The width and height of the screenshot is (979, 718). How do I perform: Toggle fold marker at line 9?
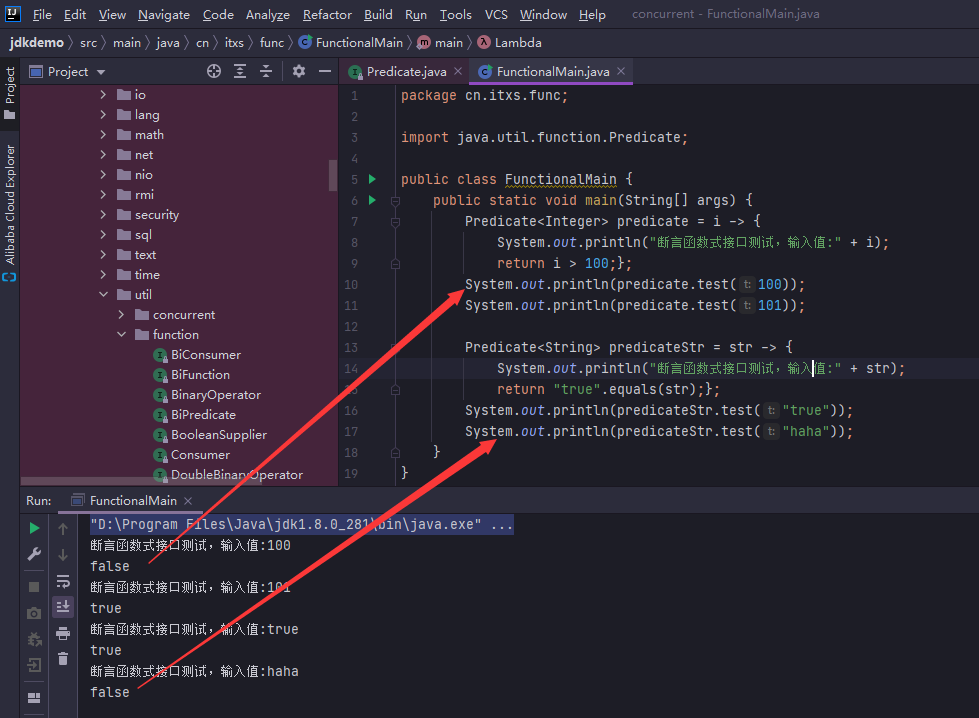(x=395, y=264)
